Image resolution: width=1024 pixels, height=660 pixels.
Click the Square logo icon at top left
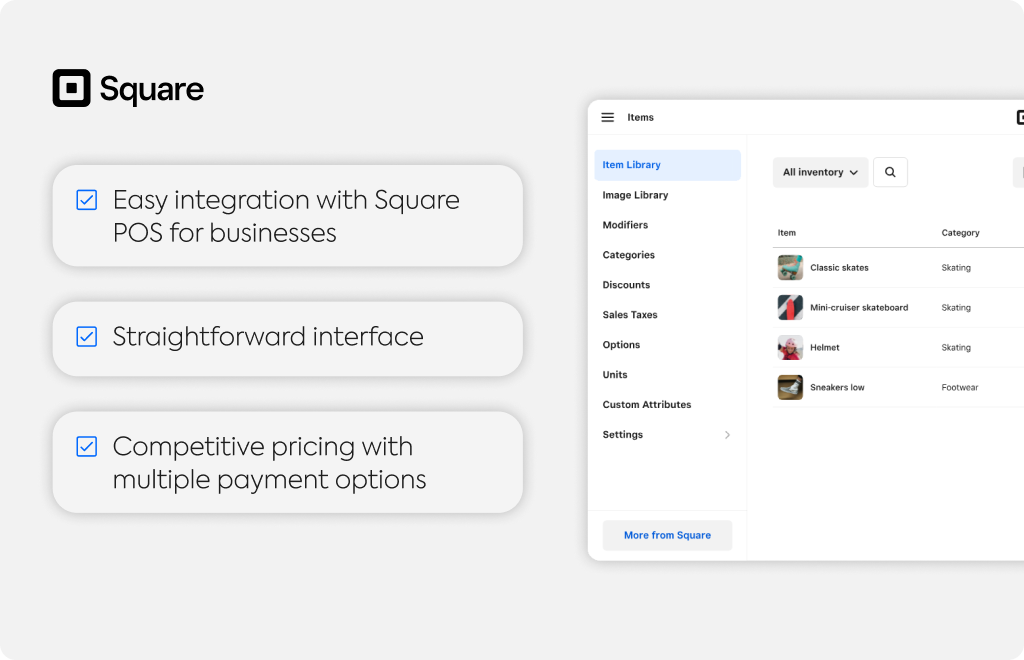(71, 88)
